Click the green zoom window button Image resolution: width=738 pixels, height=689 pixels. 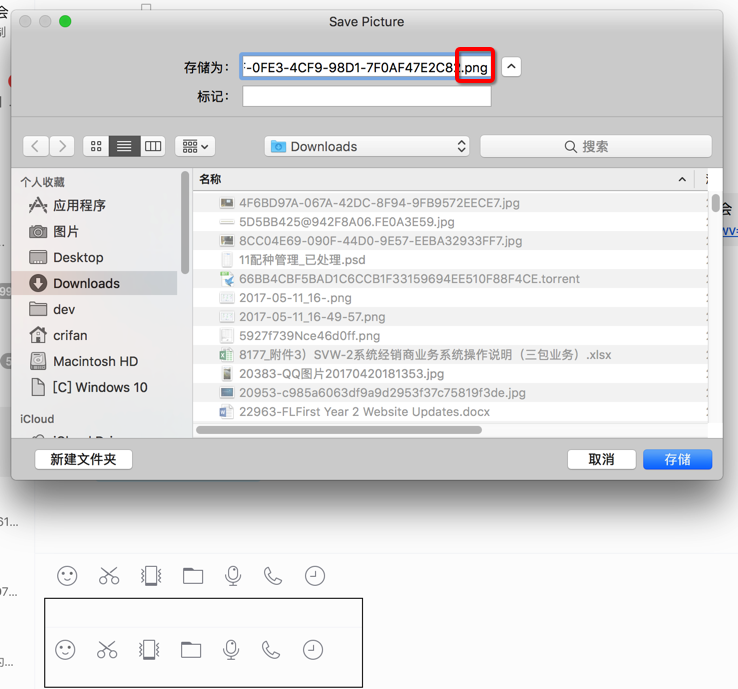[65, 22]
